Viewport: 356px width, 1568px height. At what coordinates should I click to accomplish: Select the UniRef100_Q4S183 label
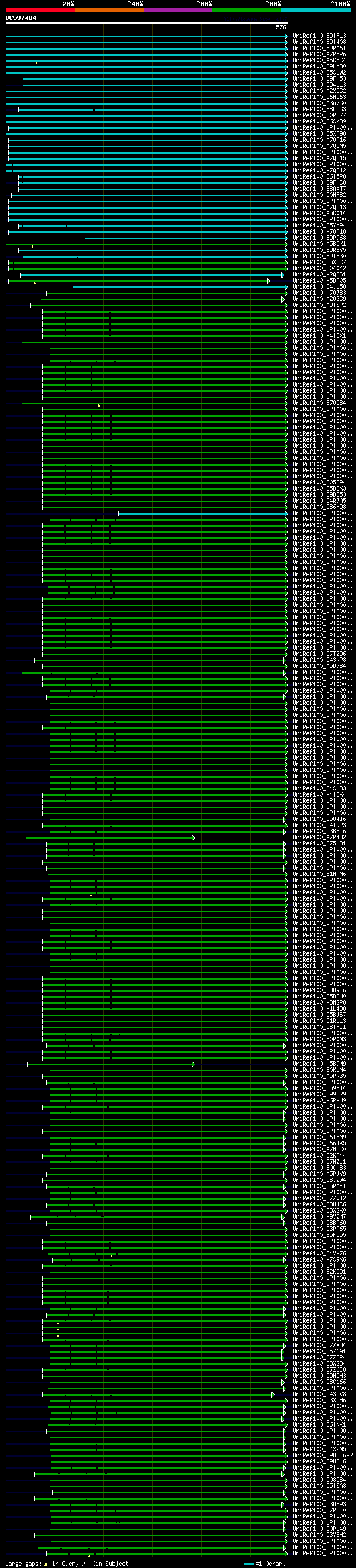pos(319,789)
